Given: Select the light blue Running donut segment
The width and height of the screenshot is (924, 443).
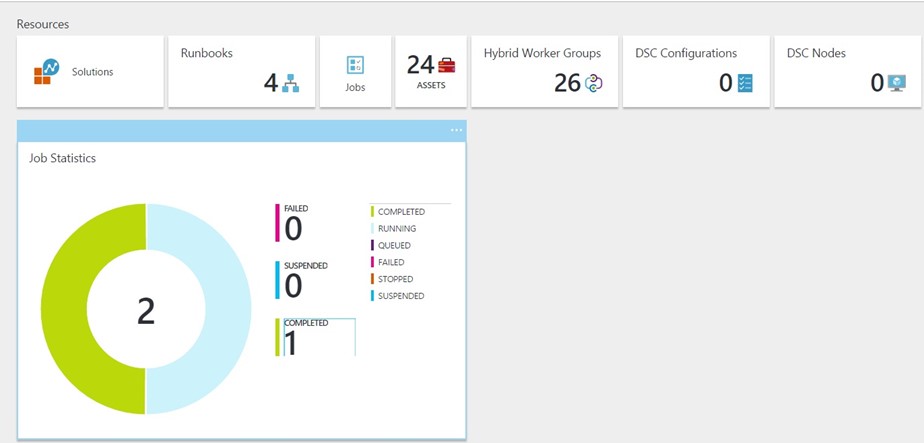Looking at the screenshot, I should [229, 309].
